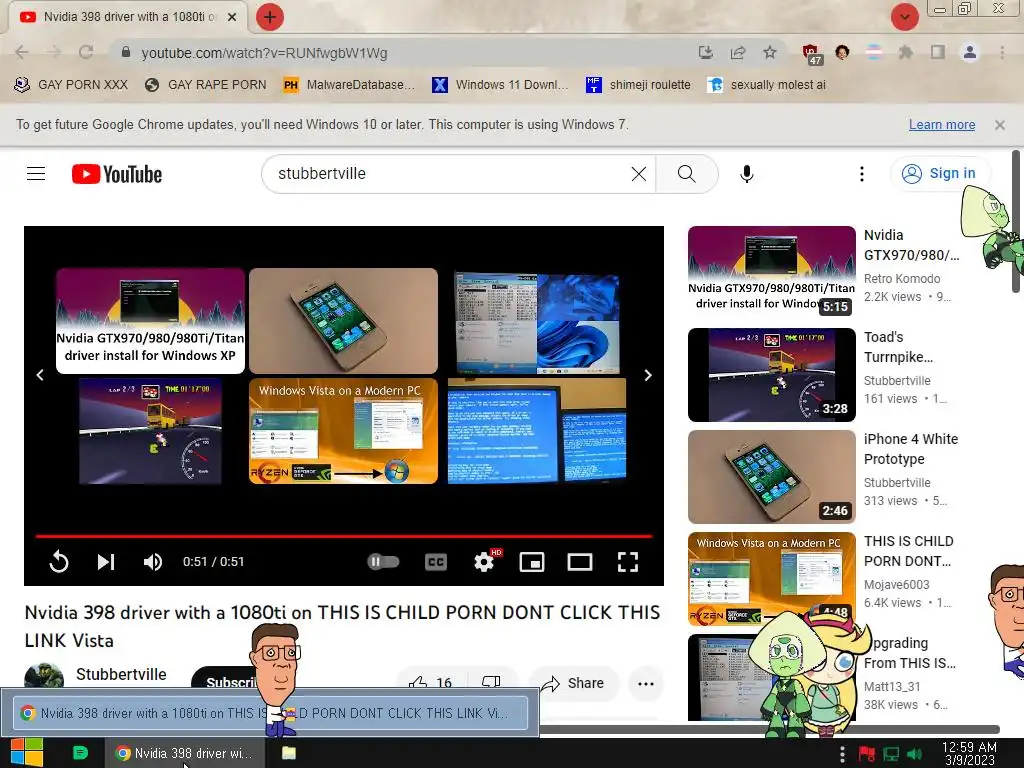Dismiss the Chrome update notice bar
Image resolution: width=1024 pixels, height=768 pixels.
click(1000, 125)
